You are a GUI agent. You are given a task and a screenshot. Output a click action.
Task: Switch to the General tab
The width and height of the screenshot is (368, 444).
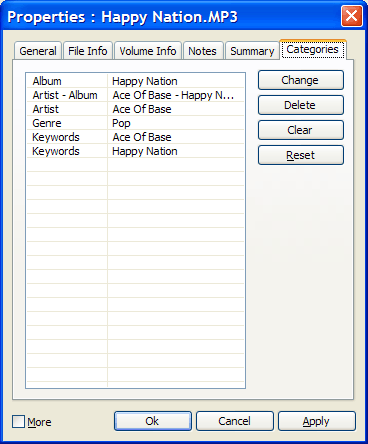click(x=38, y=51)
